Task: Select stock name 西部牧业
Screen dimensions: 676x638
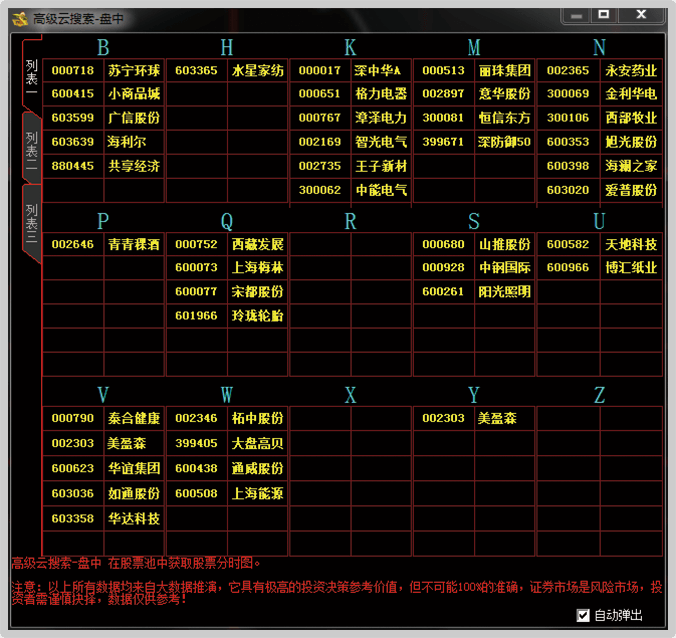Action: (631, 118)
